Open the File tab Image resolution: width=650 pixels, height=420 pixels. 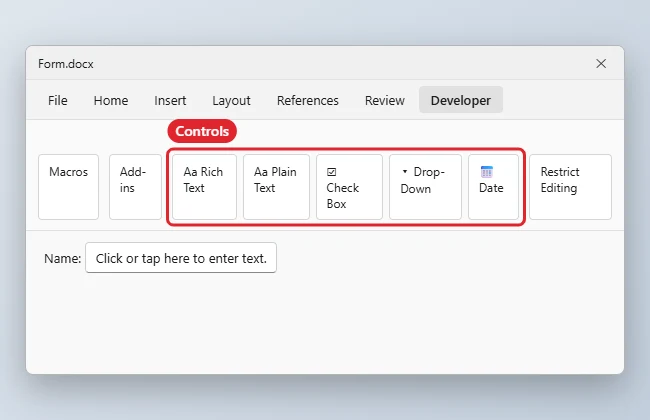click(58, 100)
